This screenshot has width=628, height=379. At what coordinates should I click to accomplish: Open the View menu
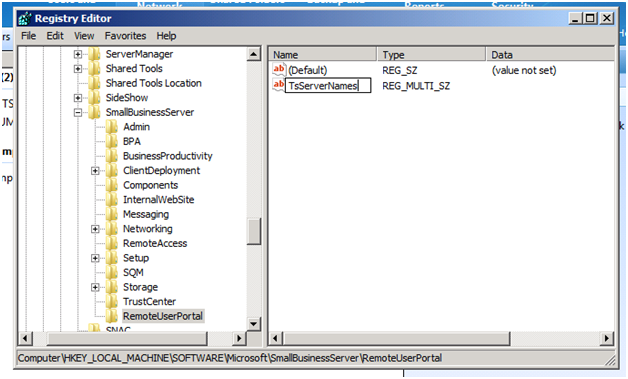point(84,36)
